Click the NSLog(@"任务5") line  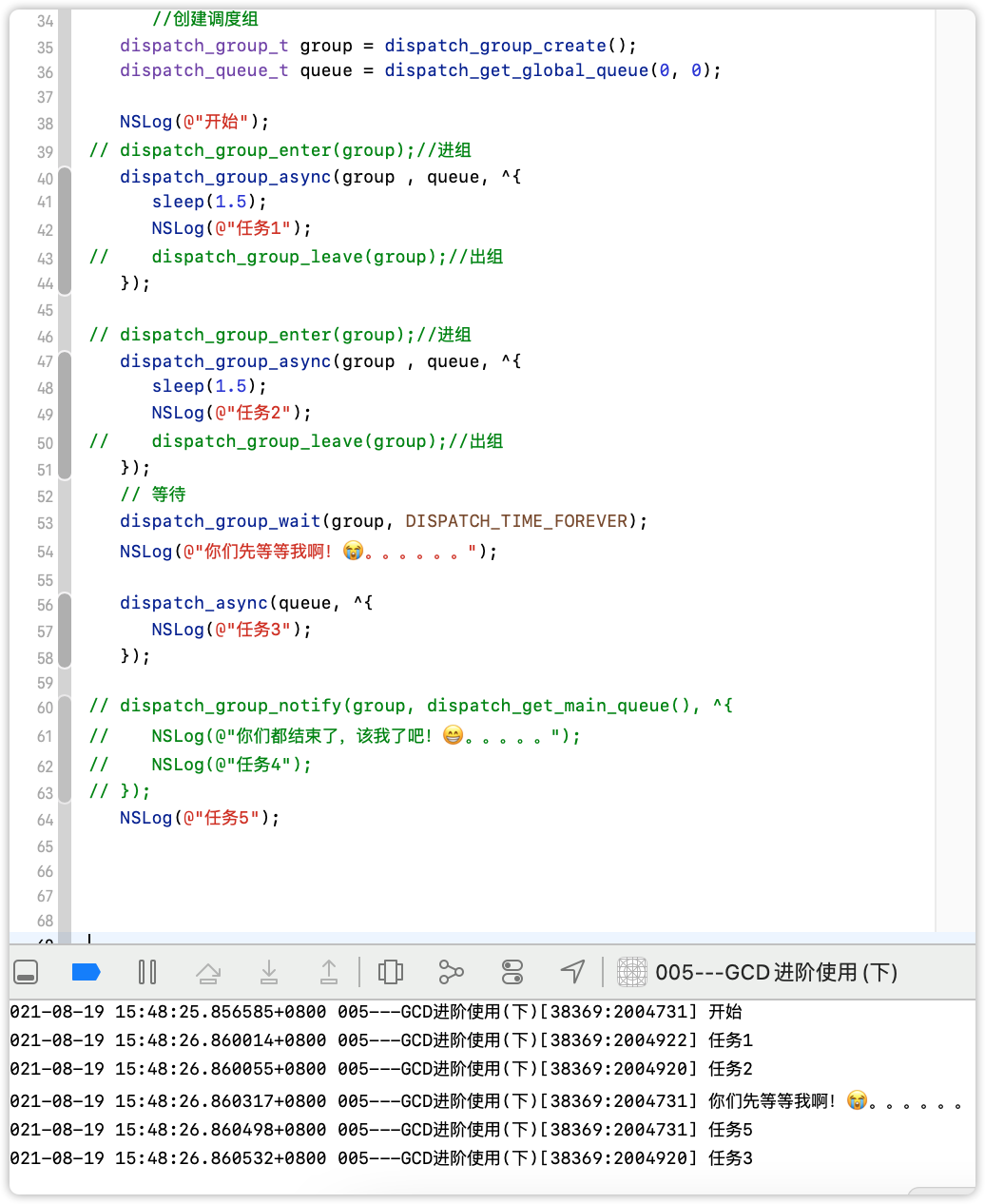coord(200,818)
